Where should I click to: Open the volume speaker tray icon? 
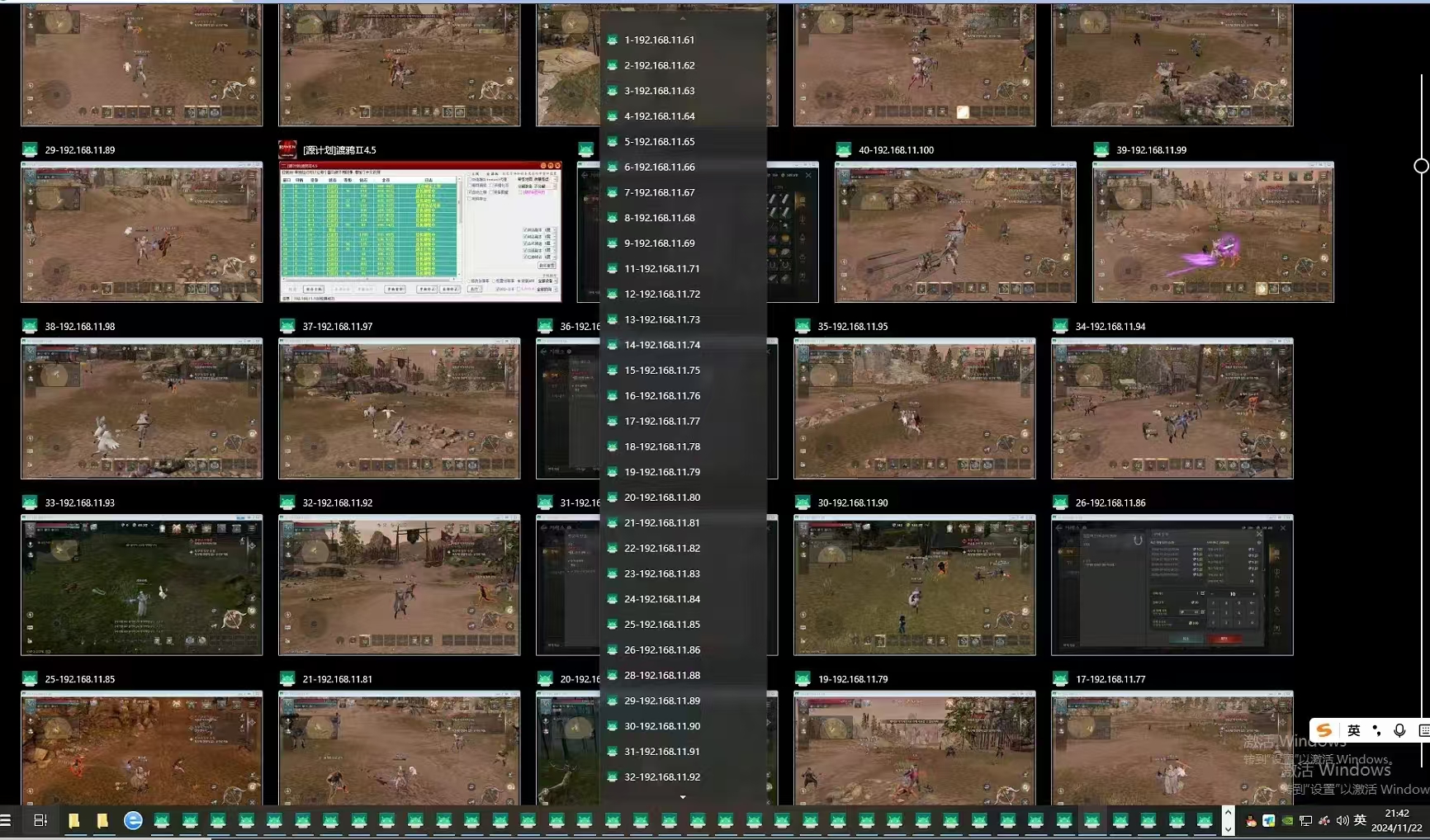click(1342, 820)
